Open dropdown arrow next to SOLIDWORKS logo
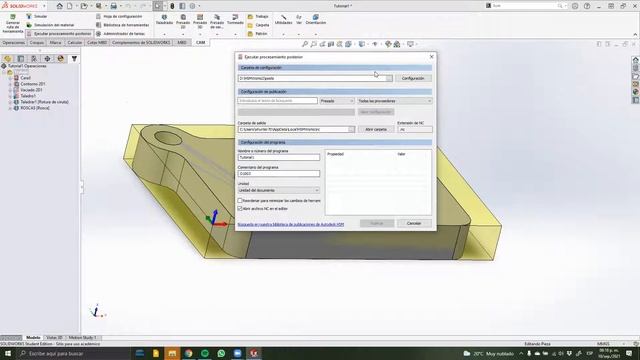The width and height of the screenshot is (640, 360). point(44,6)
